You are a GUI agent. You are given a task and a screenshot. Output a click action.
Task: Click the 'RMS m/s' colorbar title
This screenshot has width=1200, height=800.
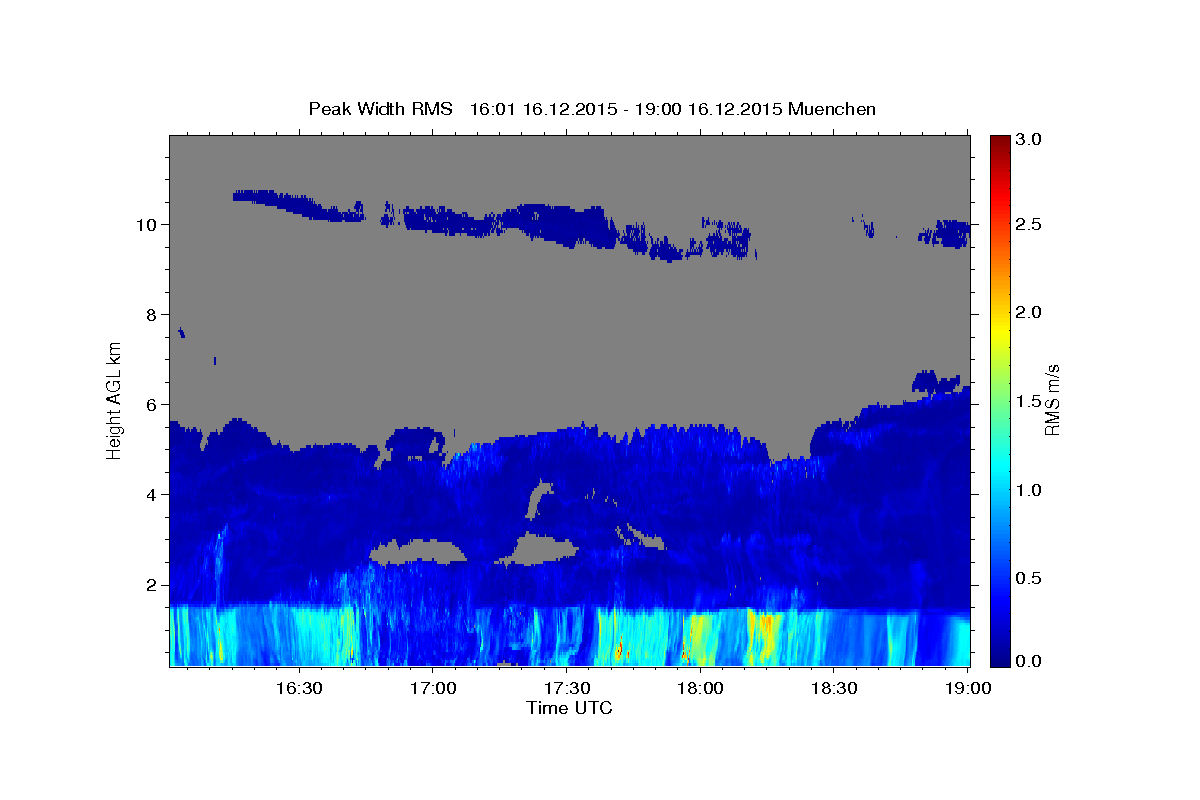tap(1052, 400)
